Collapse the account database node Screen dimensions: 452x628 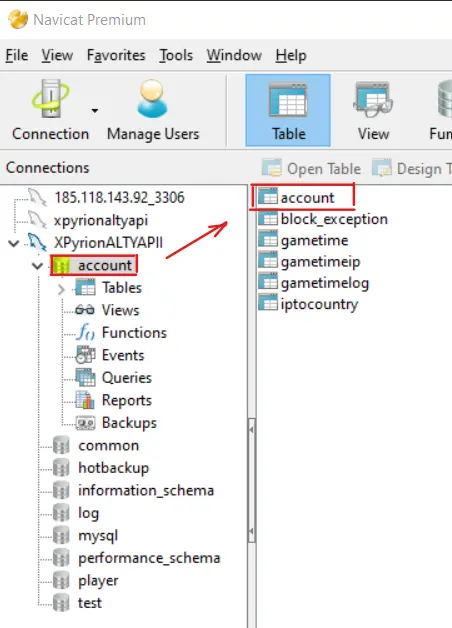coord(37,266)
